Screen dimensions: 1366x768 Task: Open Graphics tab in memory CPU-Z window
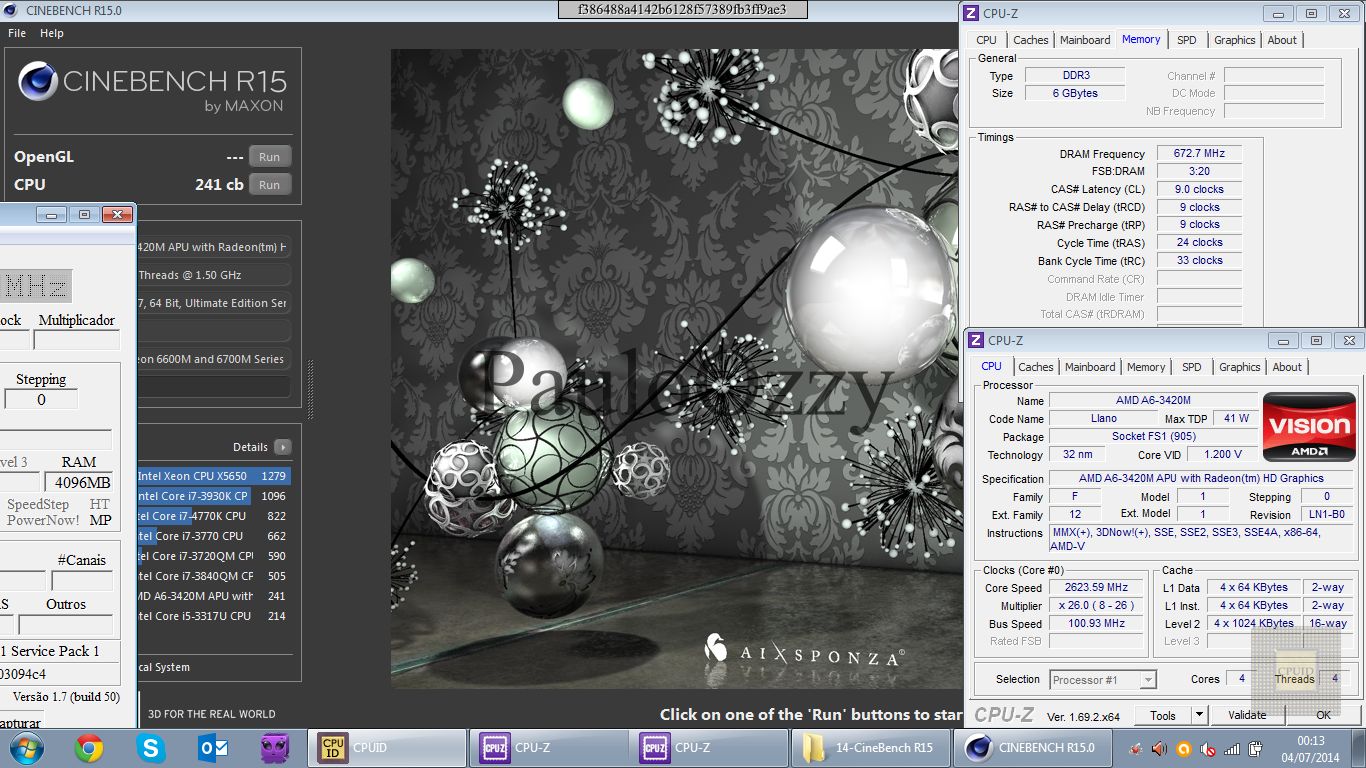coord(1234,40)
